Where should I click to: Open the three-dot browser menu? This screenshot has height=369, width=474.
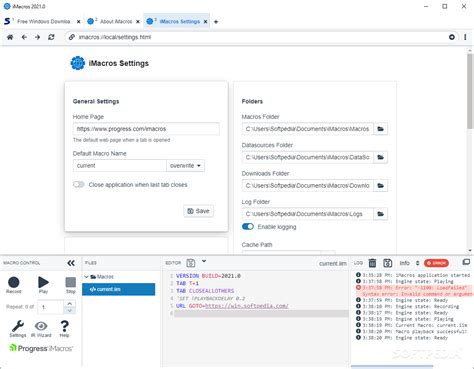(465, 37)
